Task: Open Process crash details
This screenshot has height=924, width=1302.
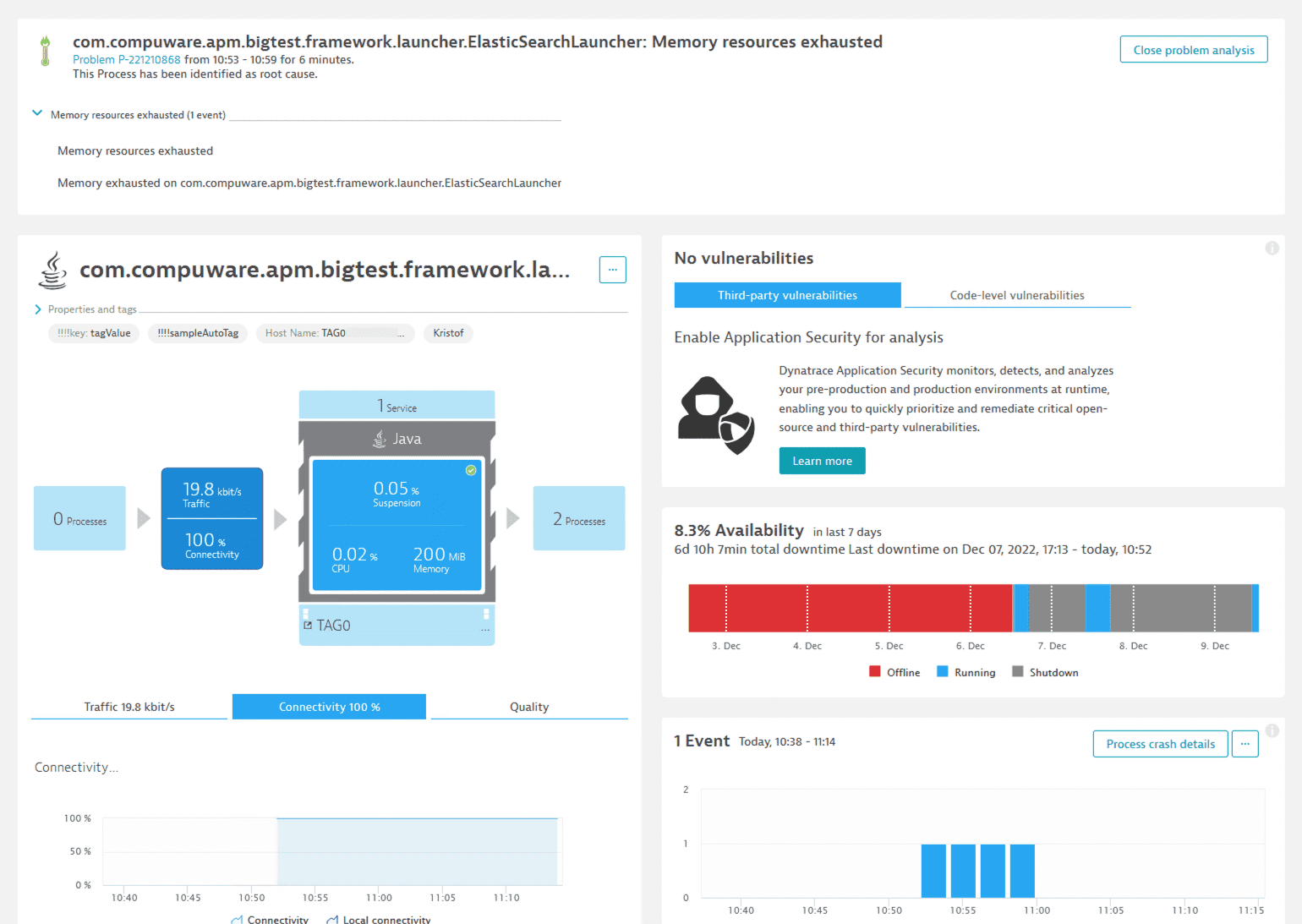Action: (1160, 744)
